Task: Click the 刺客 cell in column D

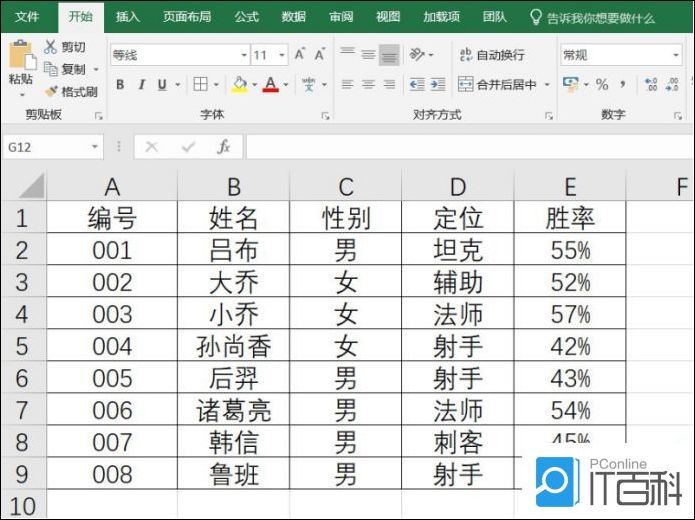Action: click(458, 442)
